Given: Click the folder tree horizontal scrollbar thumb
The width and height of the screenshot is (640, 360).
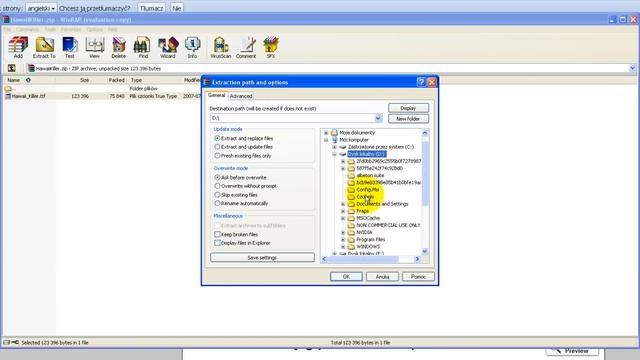Looking at the screenshot, I should [363, 259].
